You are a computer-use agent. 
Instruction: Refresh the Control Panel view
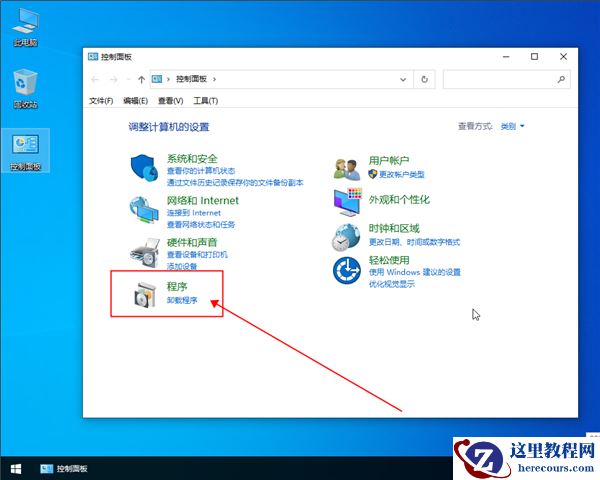(424, 79)
